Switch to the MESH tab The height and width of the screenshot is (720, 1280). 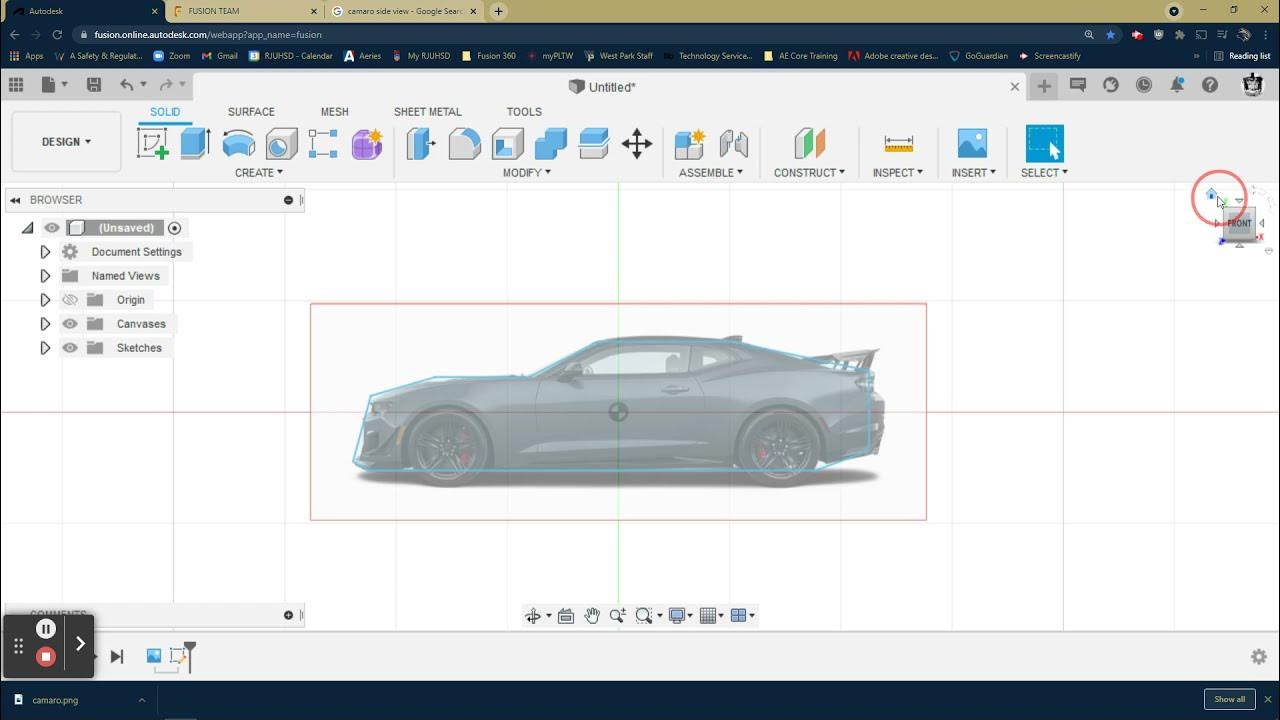pyautogui.click(x=335, y=112)
